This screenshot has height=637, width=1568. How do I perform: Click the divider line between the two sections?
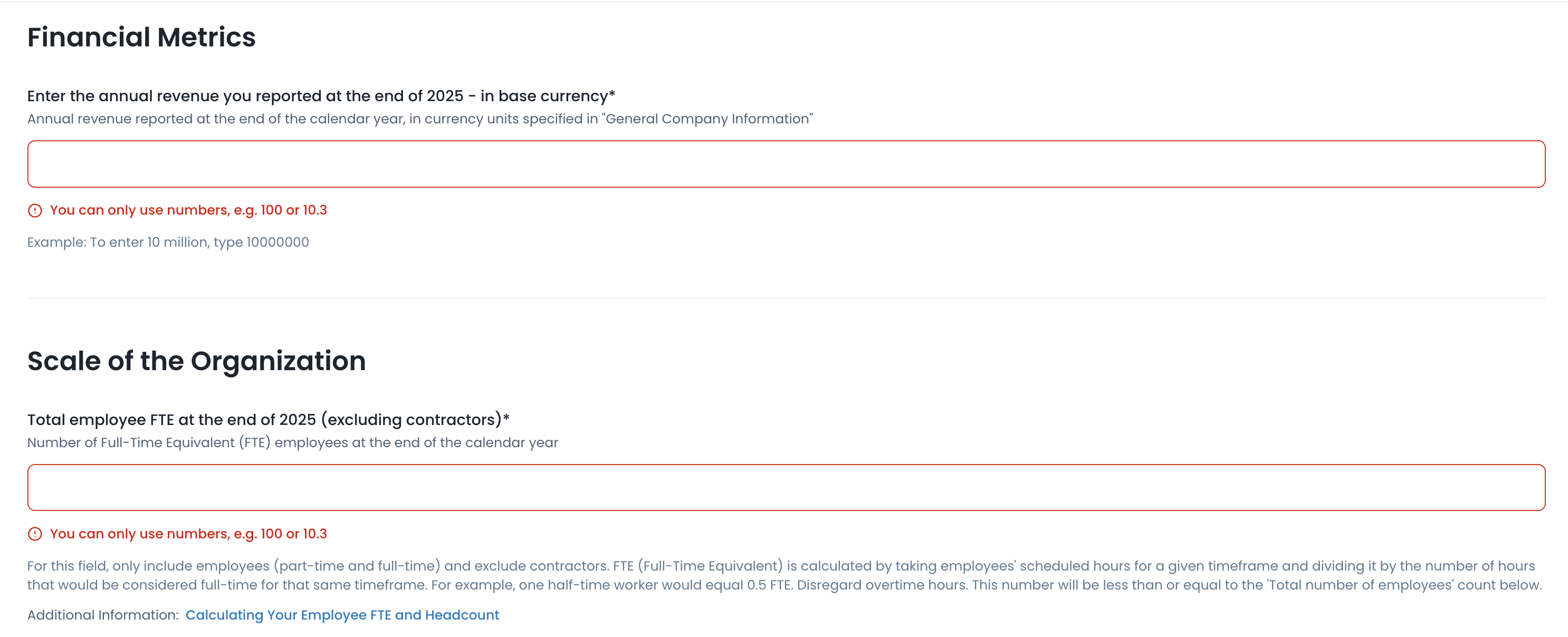click(785, 298)
